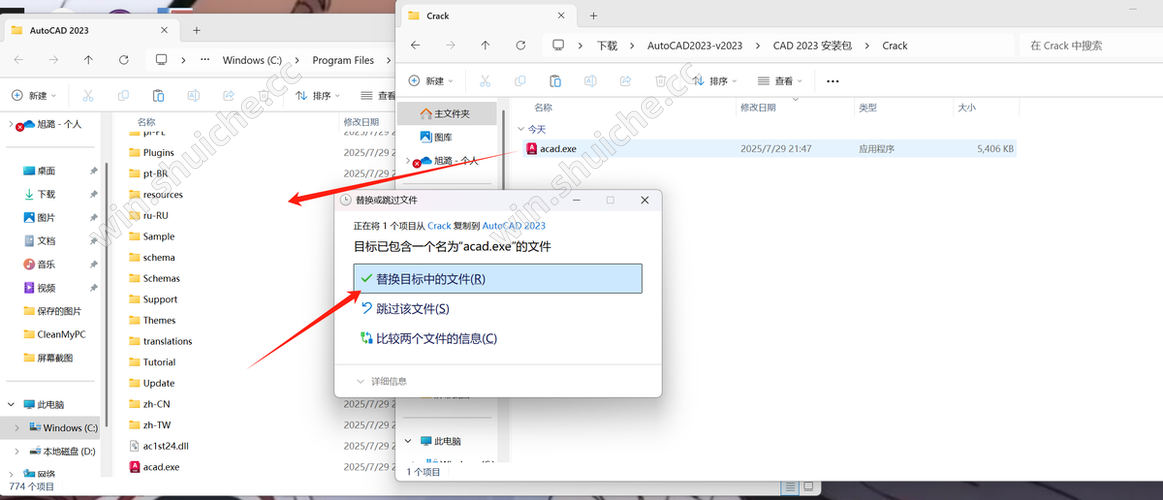Image resolution: width=1163 pixels, height=500 pixels.
Task: Collapse the Today group in Crack window
Action: click(x=521, y=128)
